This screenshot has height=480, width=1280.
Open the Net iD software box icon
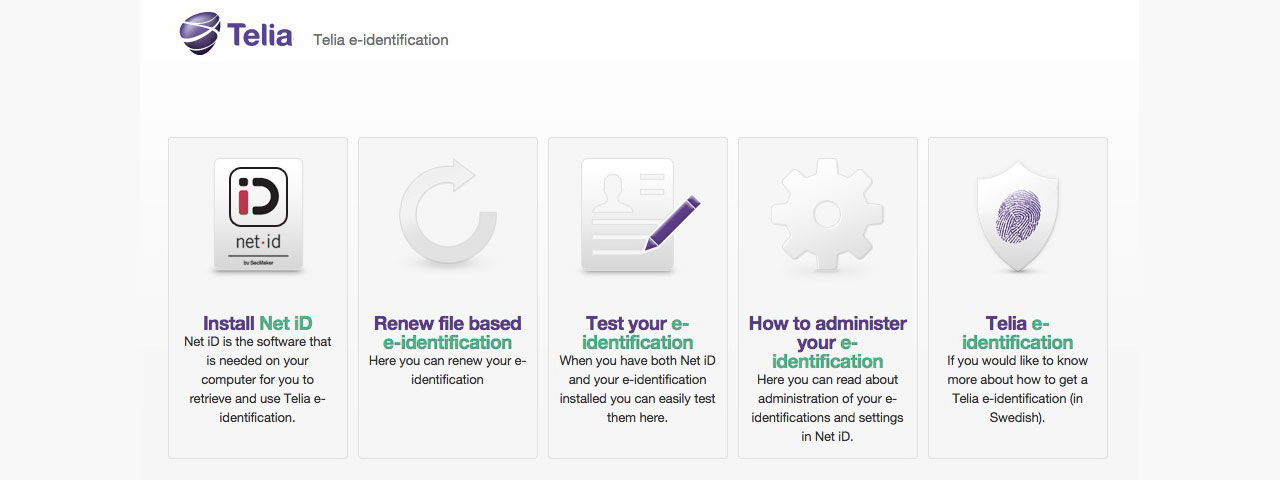coord(258,215)
